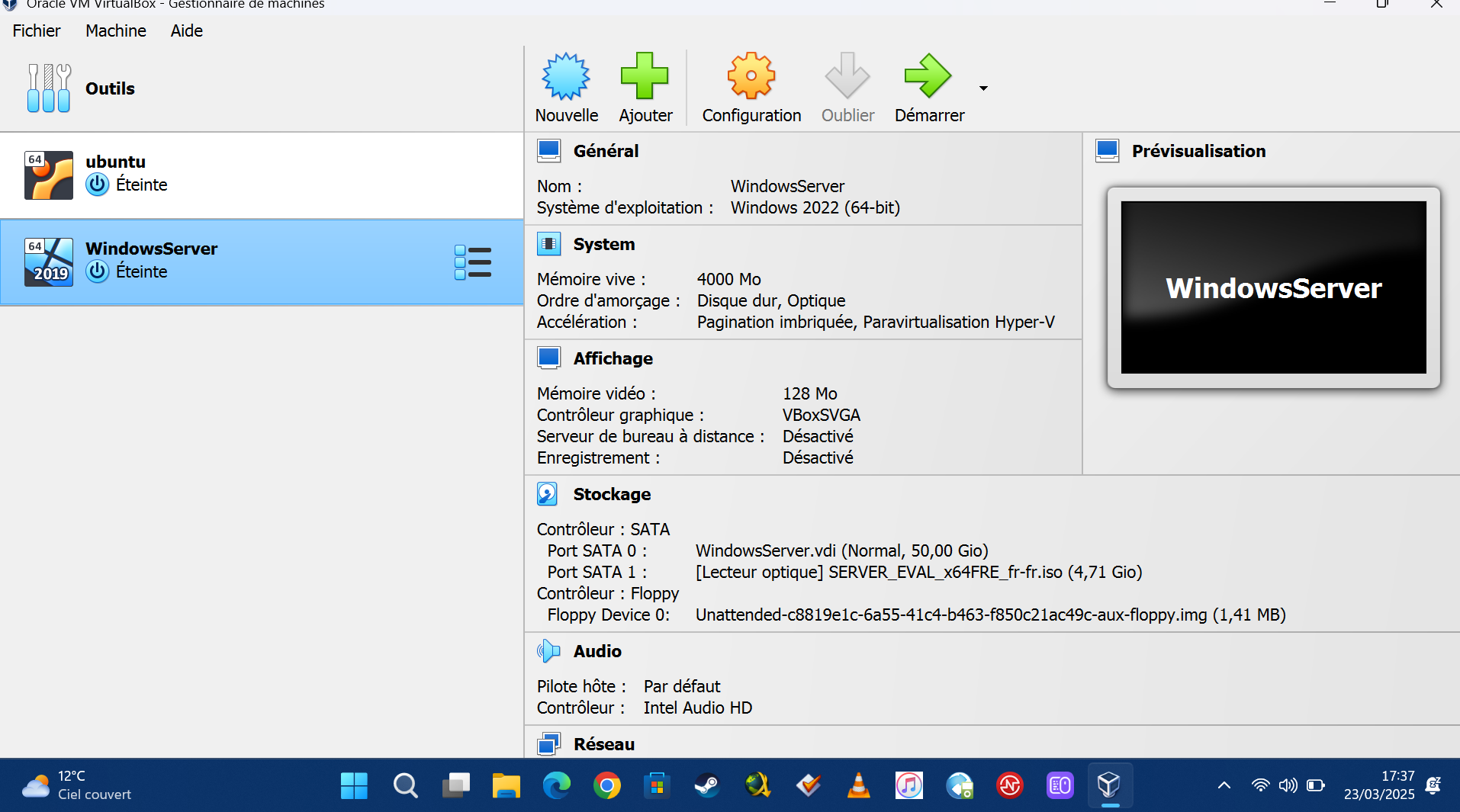Click the Système d'exploitation Général section header
This screenshot has height=812, width=1460.
(x=606, y=151)
